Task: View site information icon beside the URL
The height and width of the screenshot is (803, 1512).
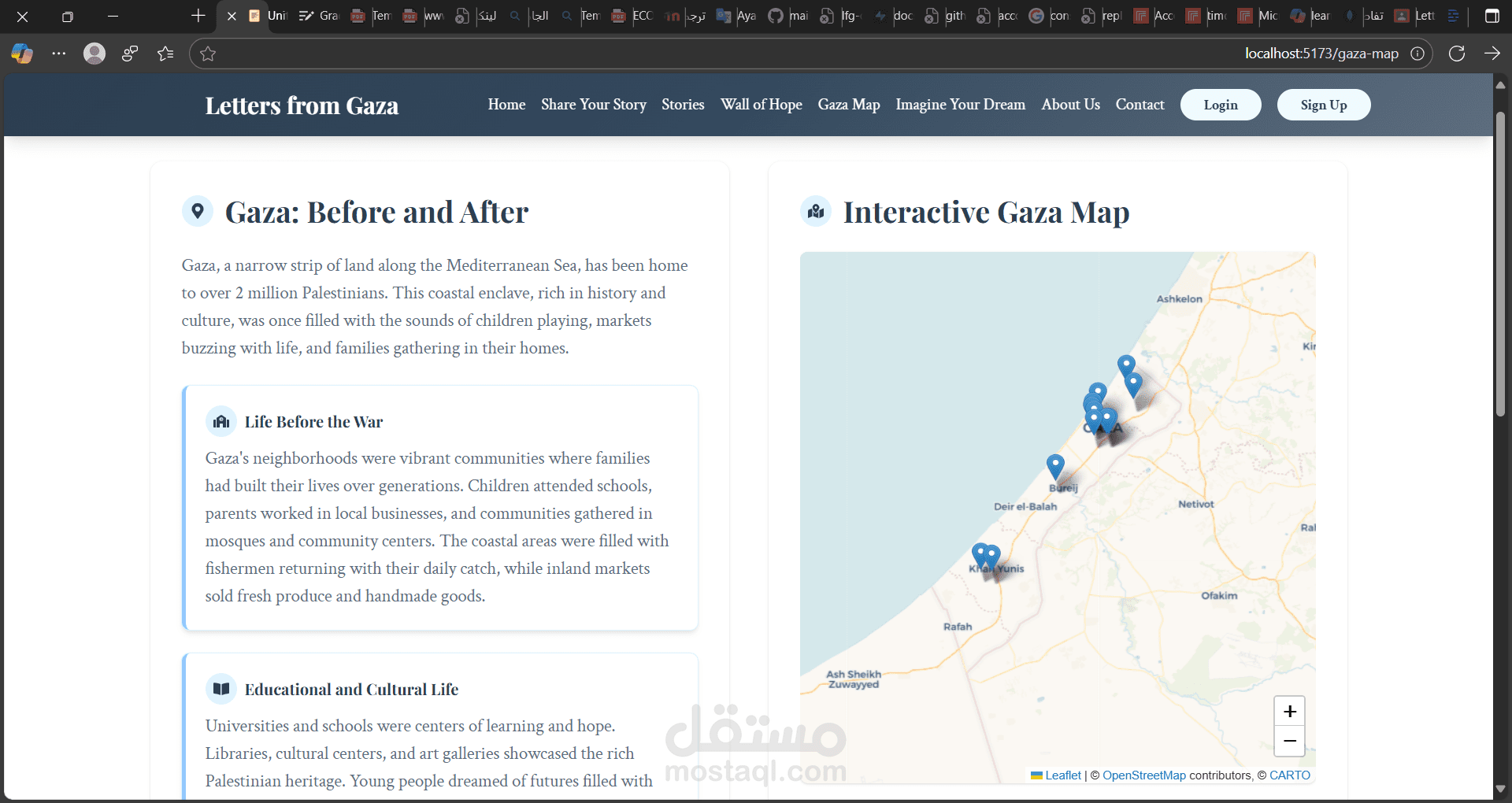Action: [x=1417, y=54]
